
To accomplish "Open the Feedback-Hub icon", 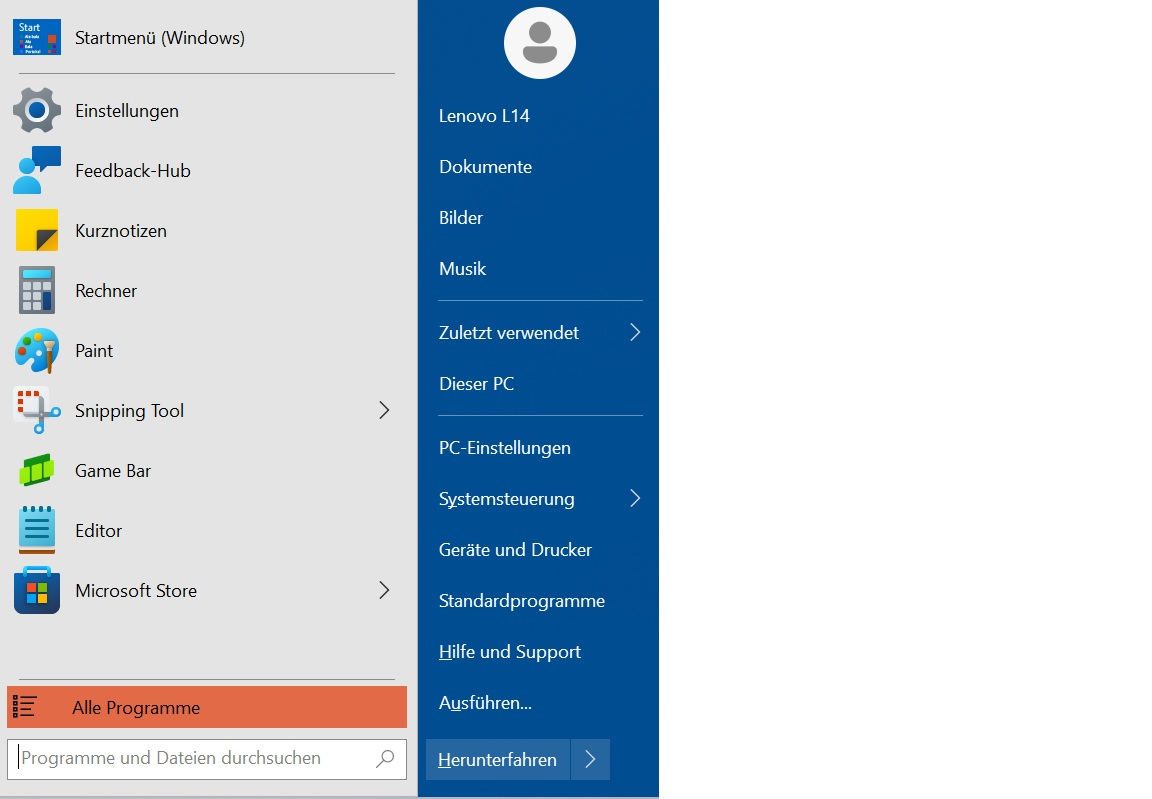I will (x=37, y=170).
